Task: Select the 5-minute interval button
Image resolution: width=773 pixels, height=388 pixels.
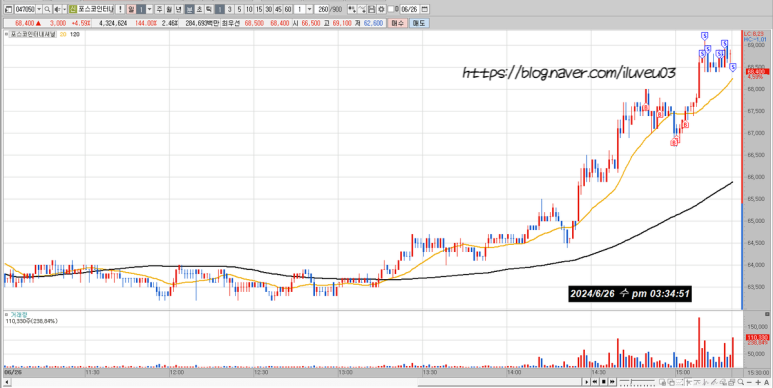Action: pyautogui.click(x=239, y=9)
